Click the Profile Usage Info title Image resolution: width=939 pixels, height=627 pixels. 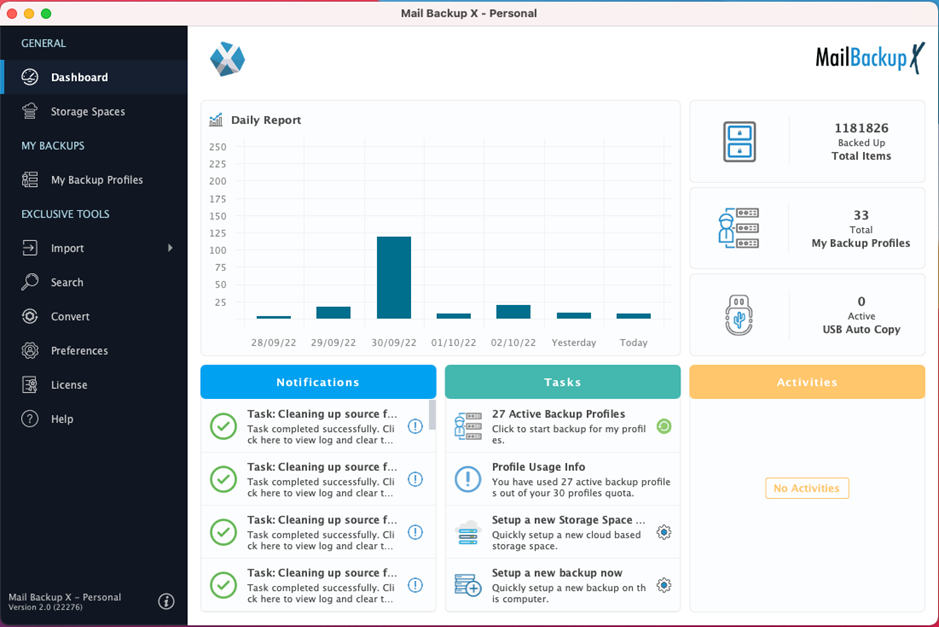pos(538,467)
